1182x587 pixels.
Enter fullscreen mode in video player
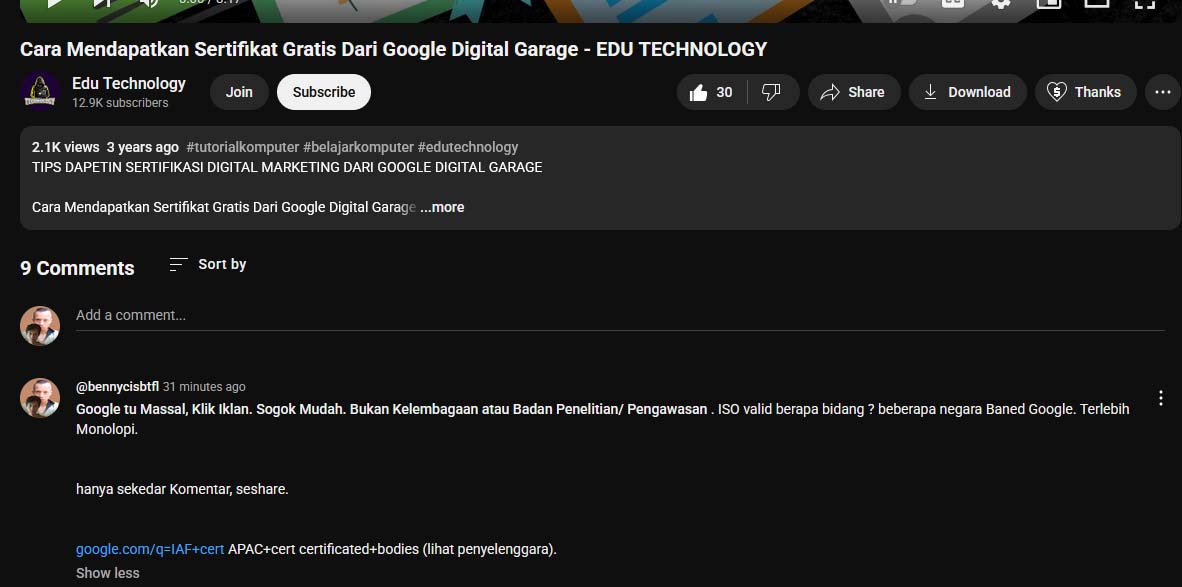point(1144,3)
